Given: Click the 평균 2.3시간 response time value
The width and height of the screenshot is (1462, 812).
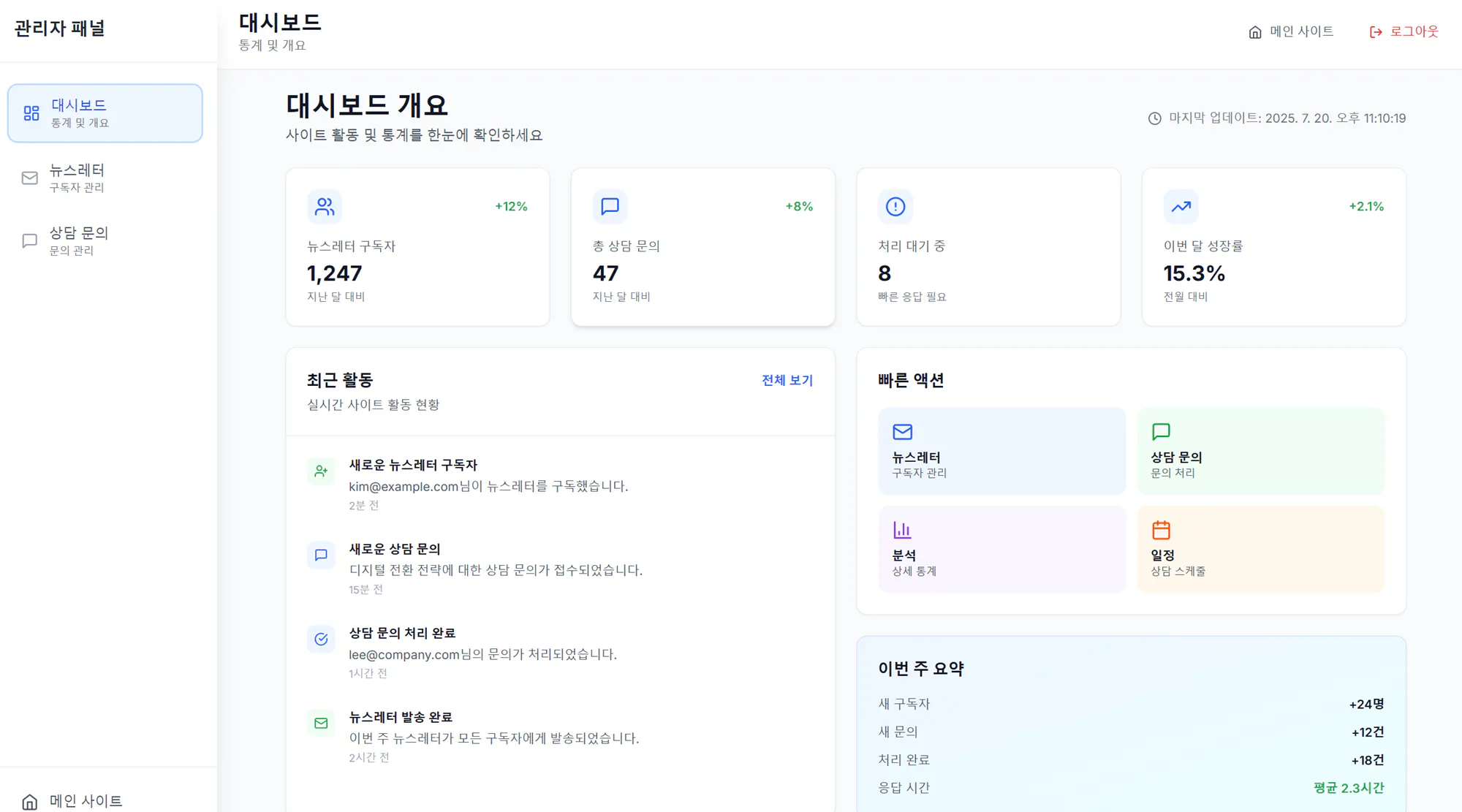Looking at the screenshot, I should 1349,787.
